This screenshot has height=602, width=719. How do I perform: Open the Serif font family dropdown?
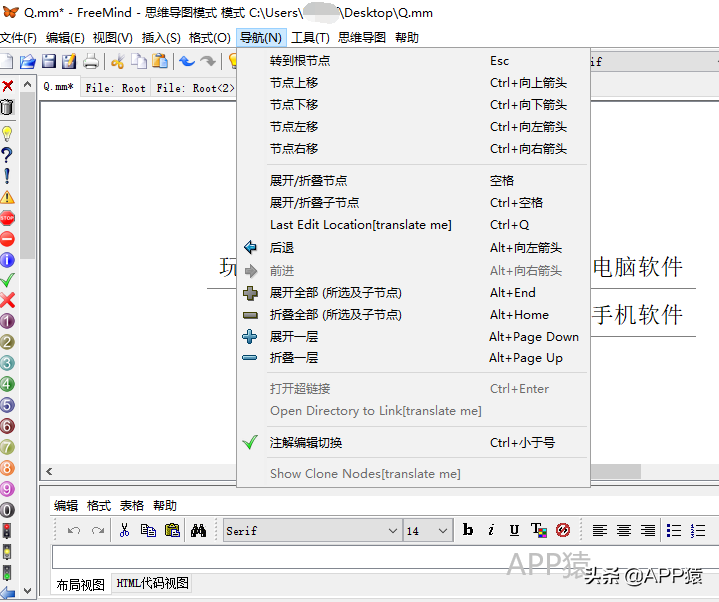(x=312, y=530)
